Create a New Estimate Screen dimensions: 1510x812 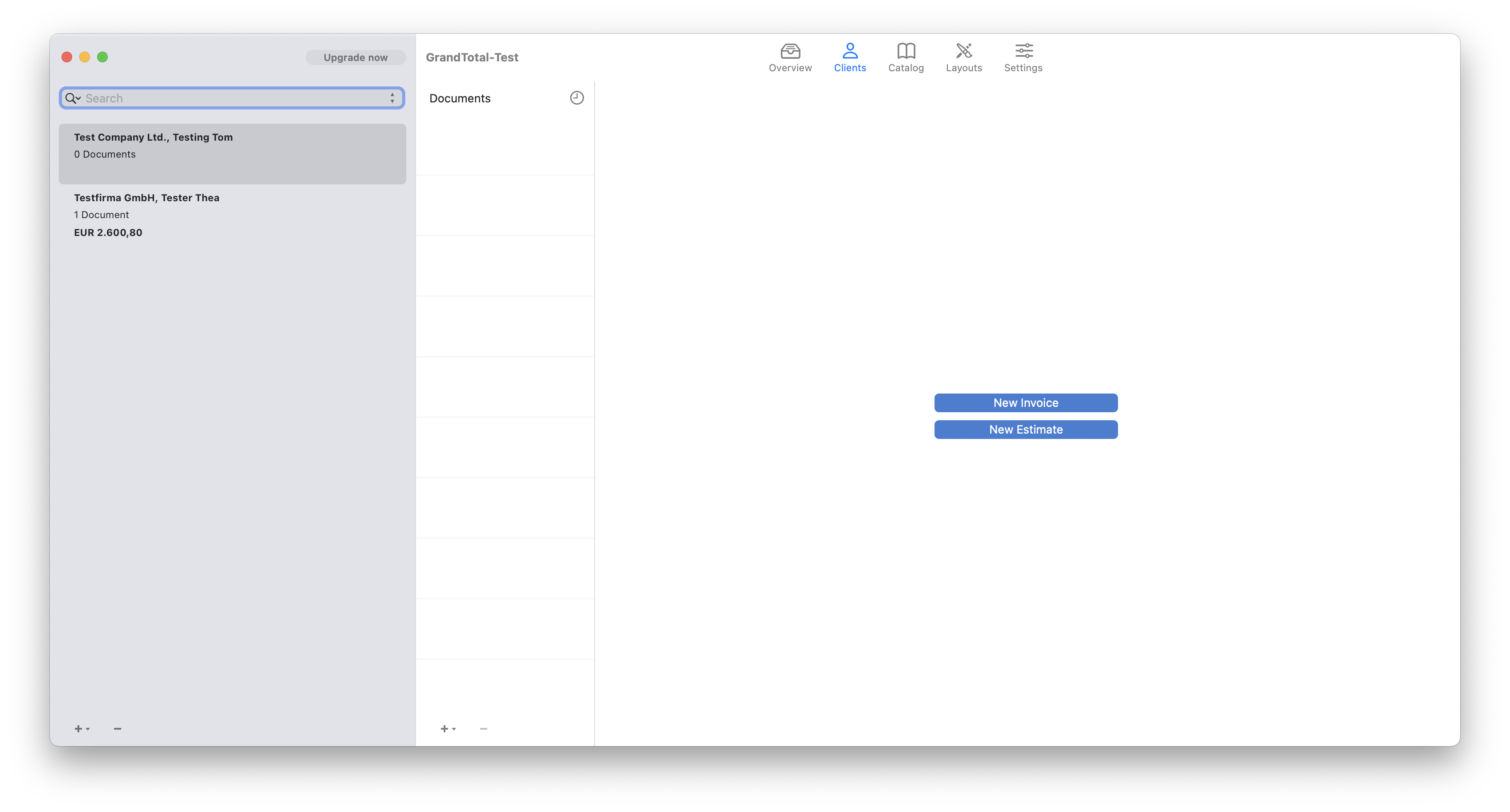click(1025, 430)
